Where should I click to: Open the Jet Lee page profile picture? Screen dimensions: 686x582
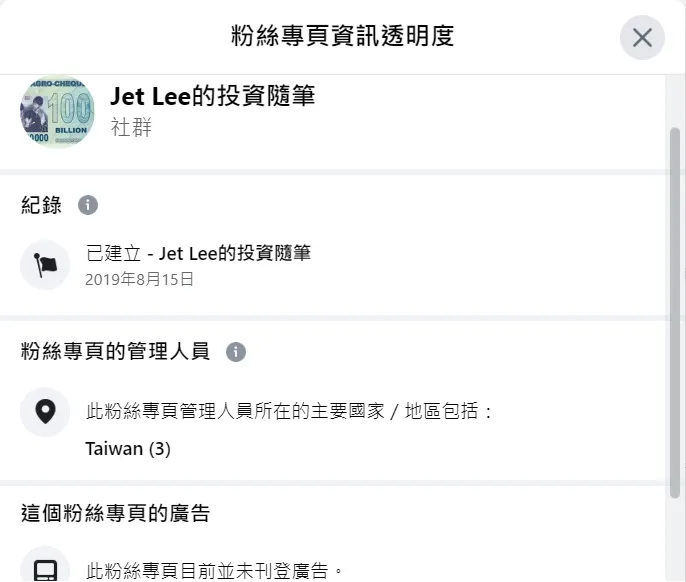click(57, 112)
